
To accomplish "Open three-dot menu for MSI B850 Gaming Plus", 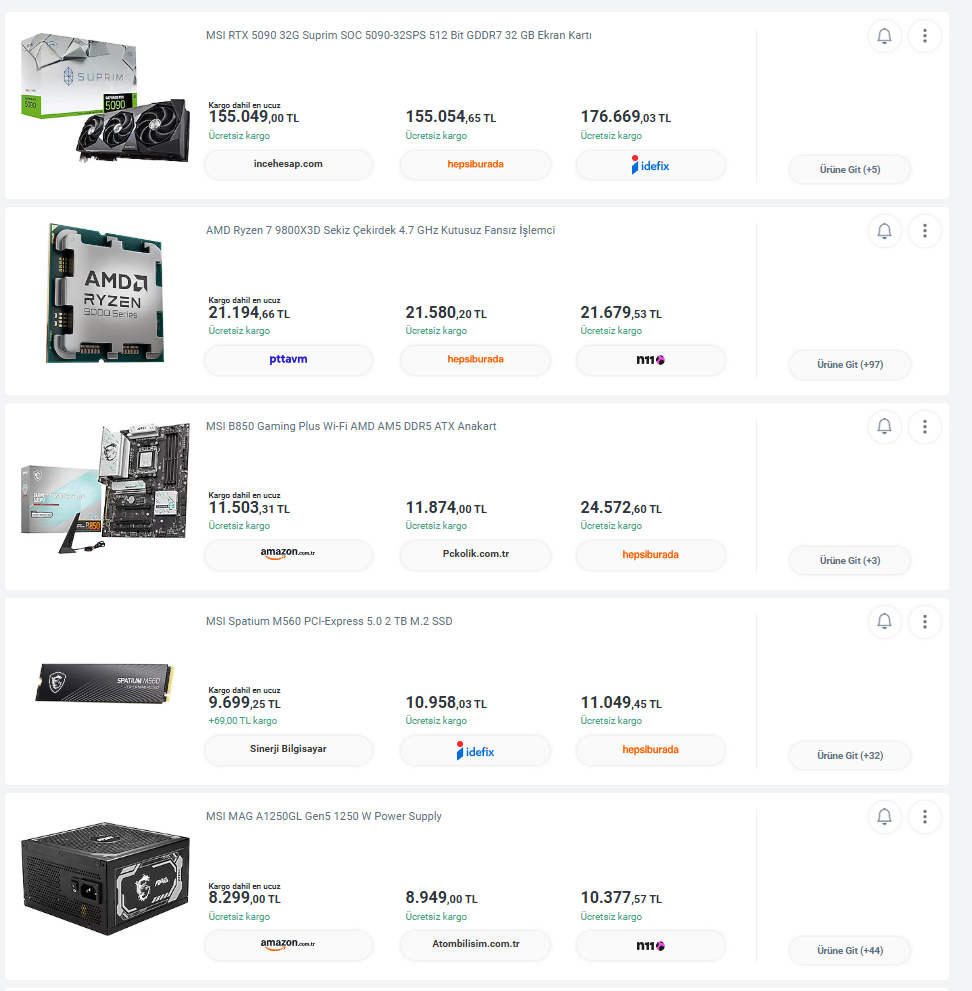I will [x=925, y=427].
